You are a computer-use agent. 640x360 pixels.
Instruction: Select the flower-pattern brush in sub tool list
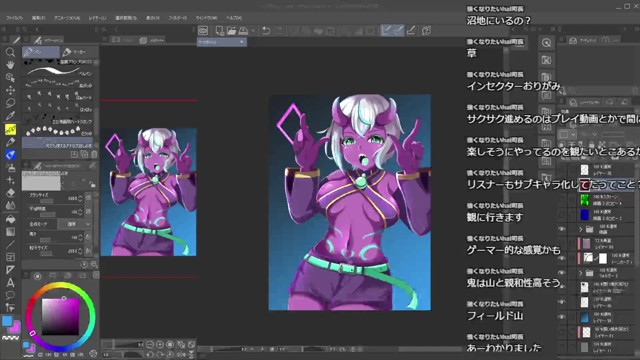click(x=59, y=131)
